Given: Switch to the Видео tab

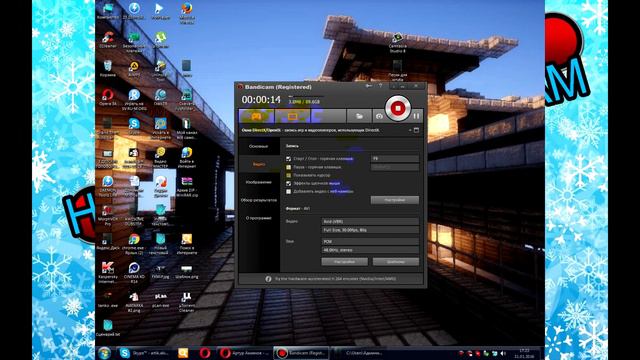Looking at the screenshot, I should click(259, 164).
